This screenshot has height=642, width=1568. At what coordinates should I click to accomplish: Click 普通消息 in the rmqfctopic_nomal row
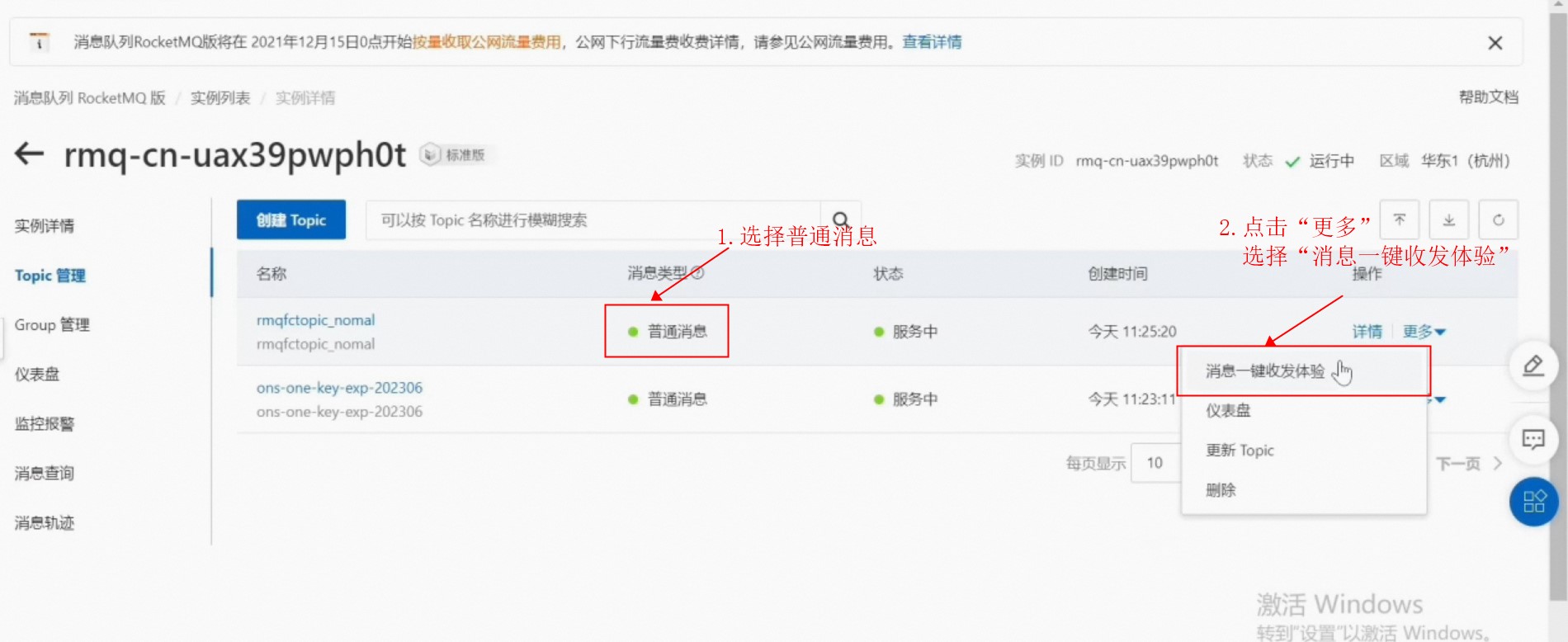pyautogui.click(x=677, y=331)
